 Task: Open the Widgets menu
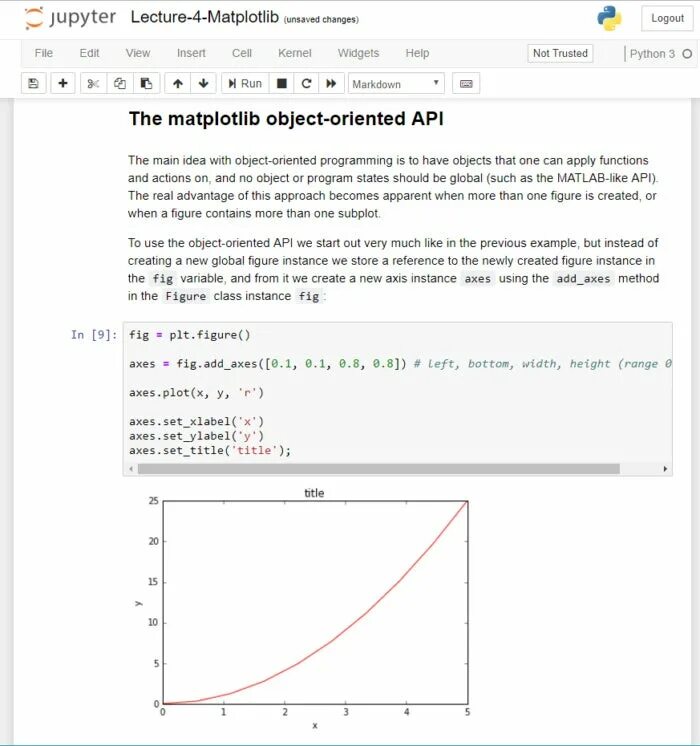pos(358,53)
